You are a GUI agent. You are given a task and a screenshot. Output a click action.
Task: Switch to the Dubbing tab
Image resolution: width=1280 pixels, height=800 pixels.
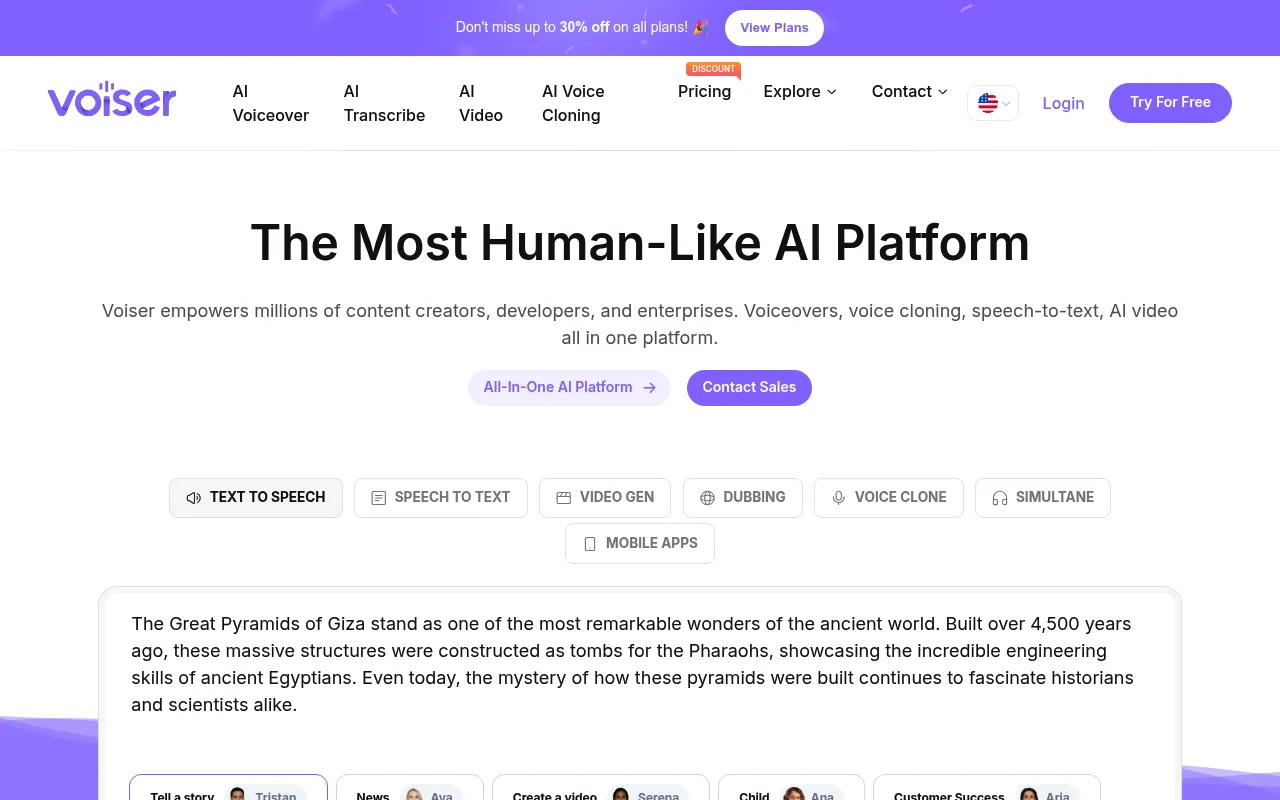point(743,498)
